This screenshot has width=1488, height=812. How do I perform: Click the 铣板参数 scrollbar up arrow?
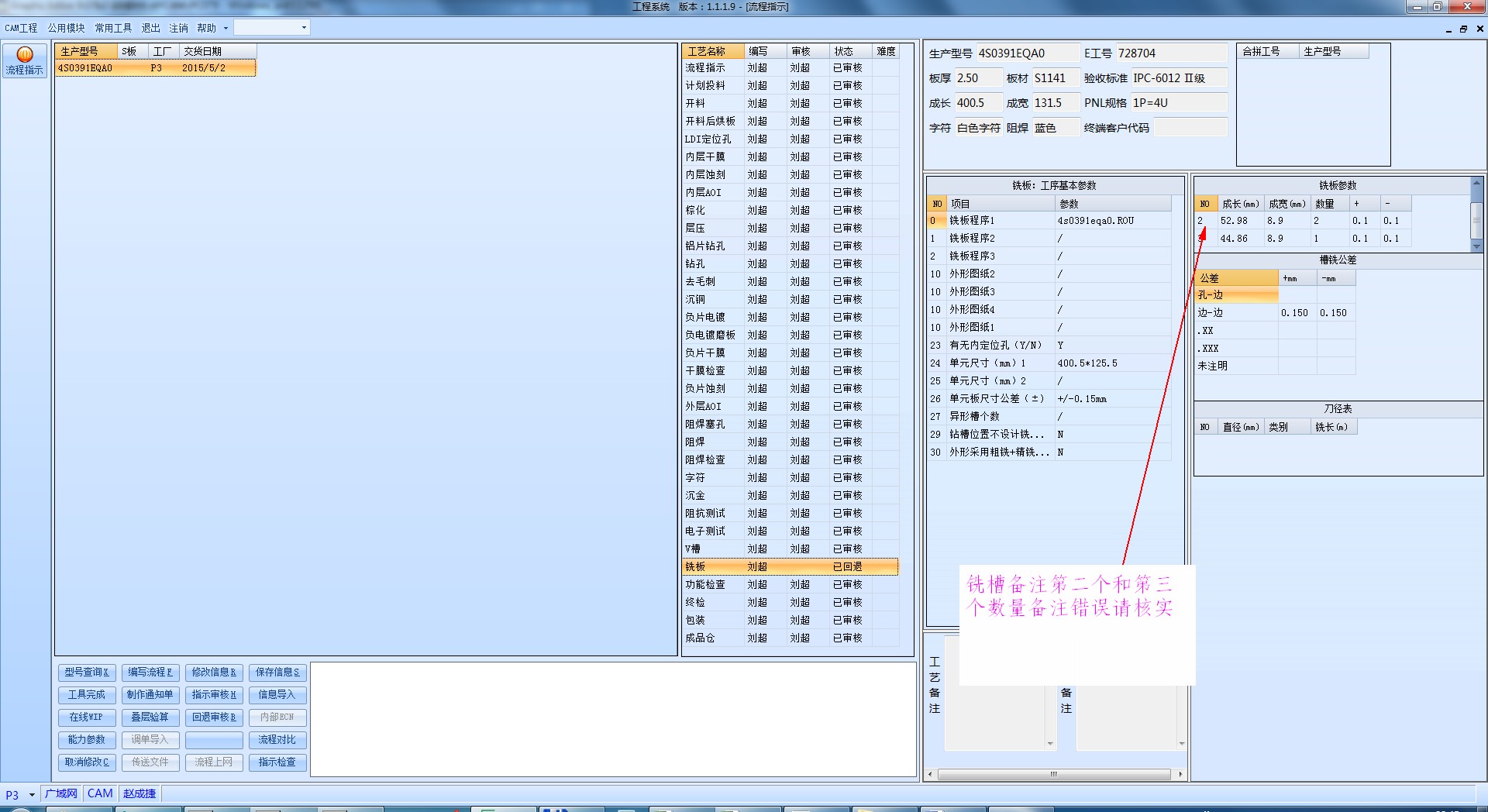[1476, 184]
